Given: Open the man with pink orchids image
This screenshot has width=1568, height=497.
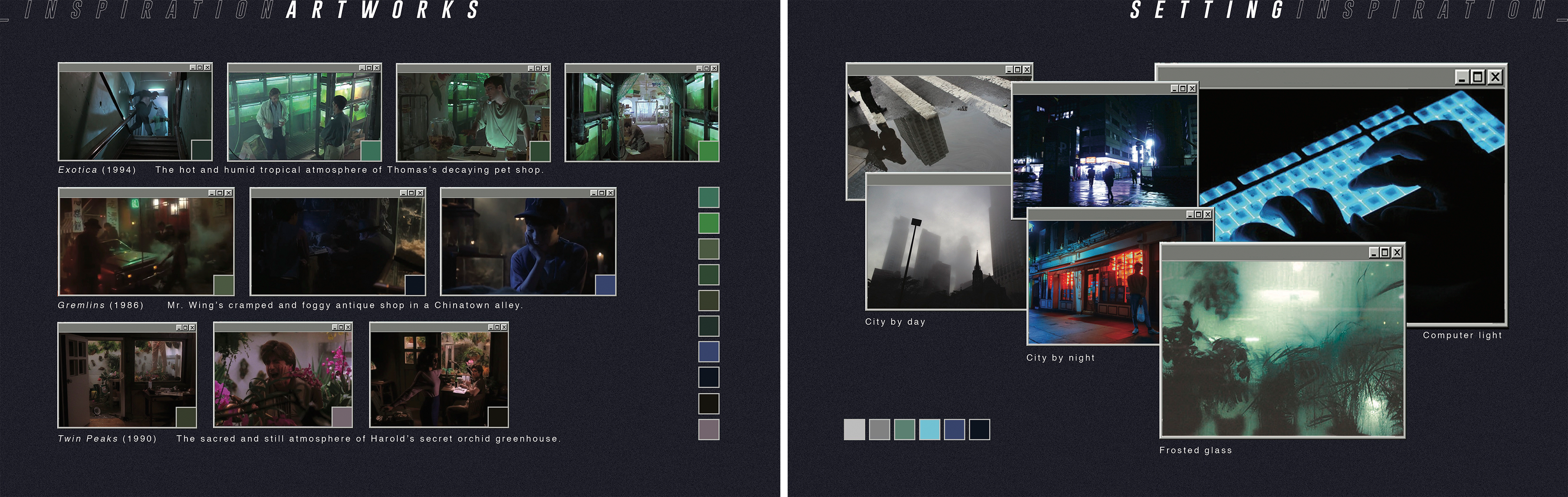Looking at the screenshot, I should coord(283,379).
